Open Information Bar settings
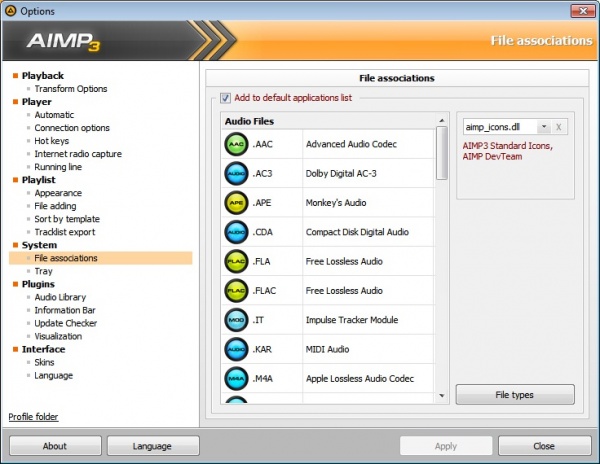 coord(65,310)
